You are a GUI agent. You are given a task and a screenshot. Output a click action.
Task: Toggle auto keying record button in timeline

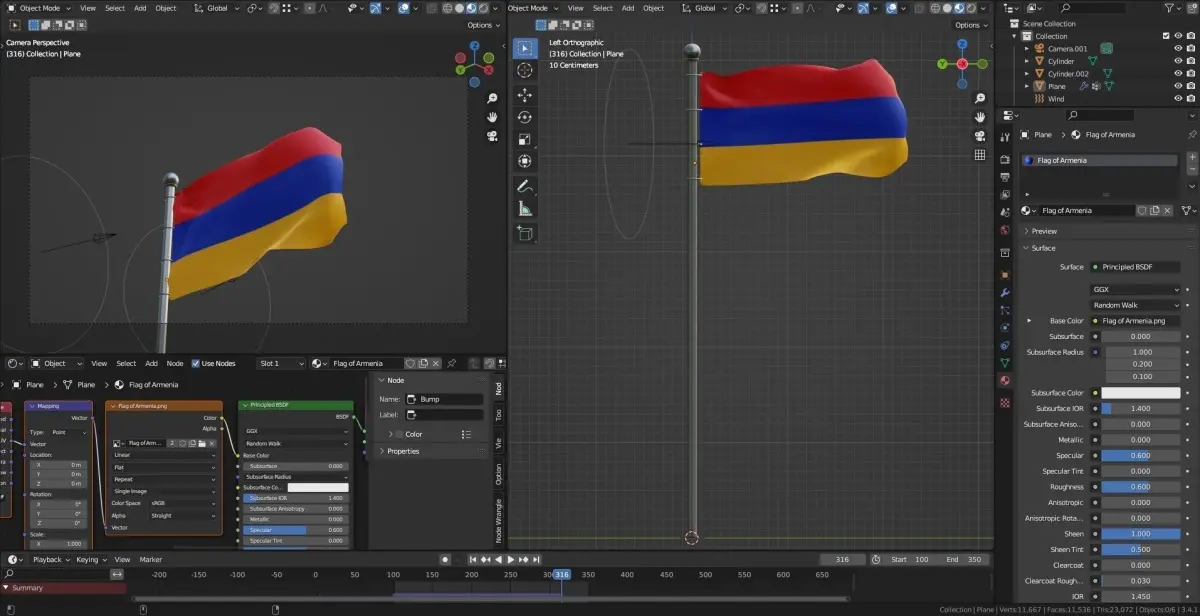pyautogui.click(x=445, y=559)
